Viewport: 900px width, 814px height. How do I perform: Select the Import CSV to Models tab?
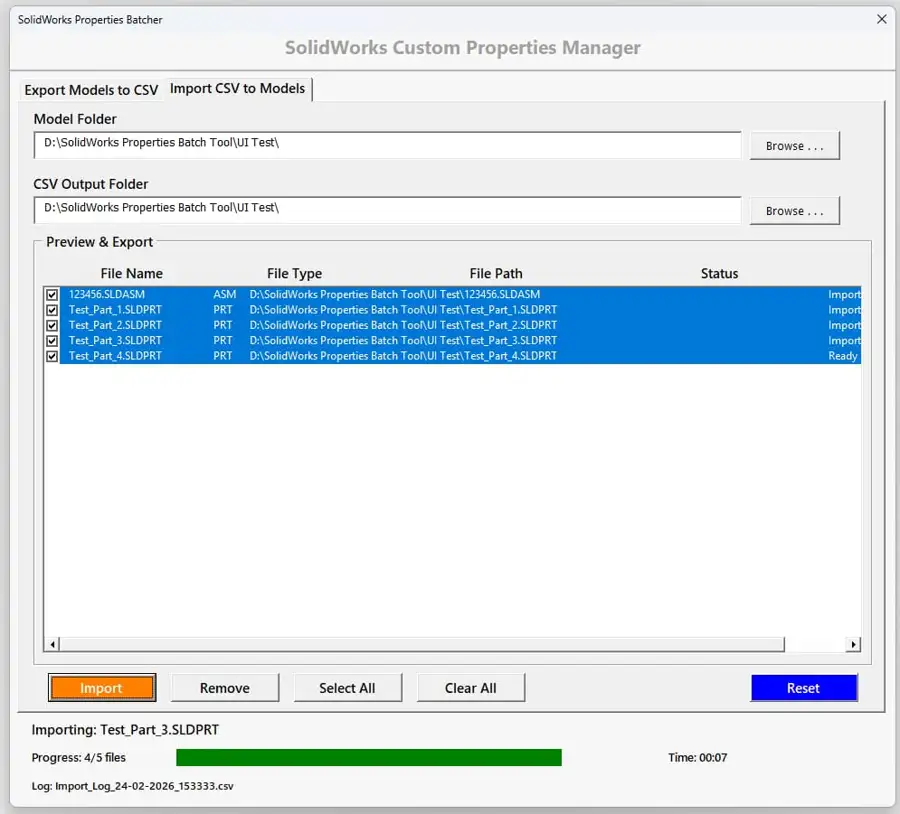(x=238, y=89)
